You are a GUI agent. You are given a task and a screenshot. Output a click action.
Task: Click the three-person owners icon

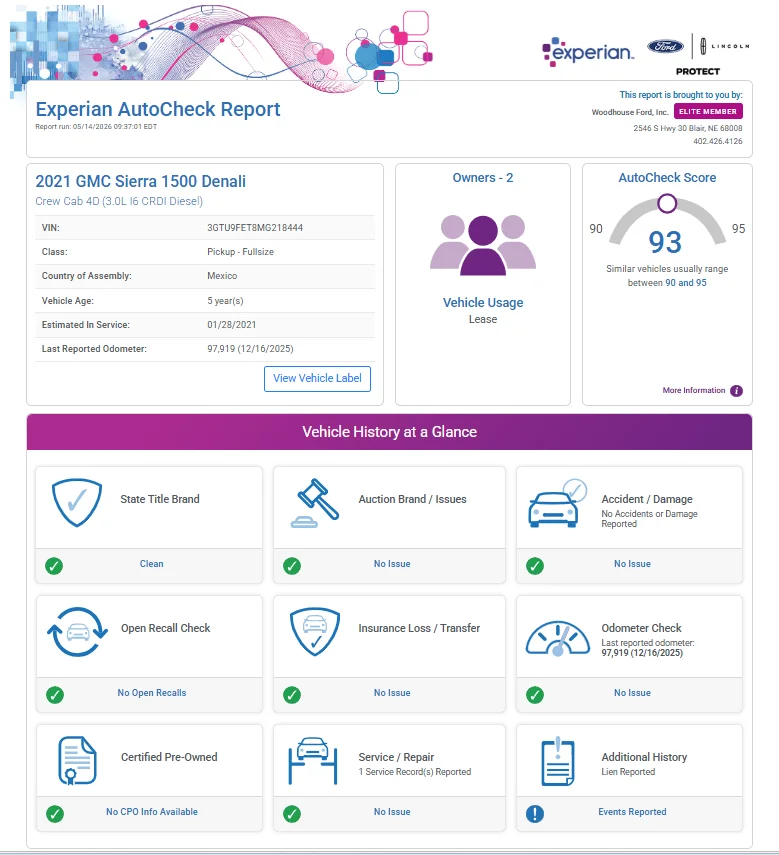click(483, 245)
